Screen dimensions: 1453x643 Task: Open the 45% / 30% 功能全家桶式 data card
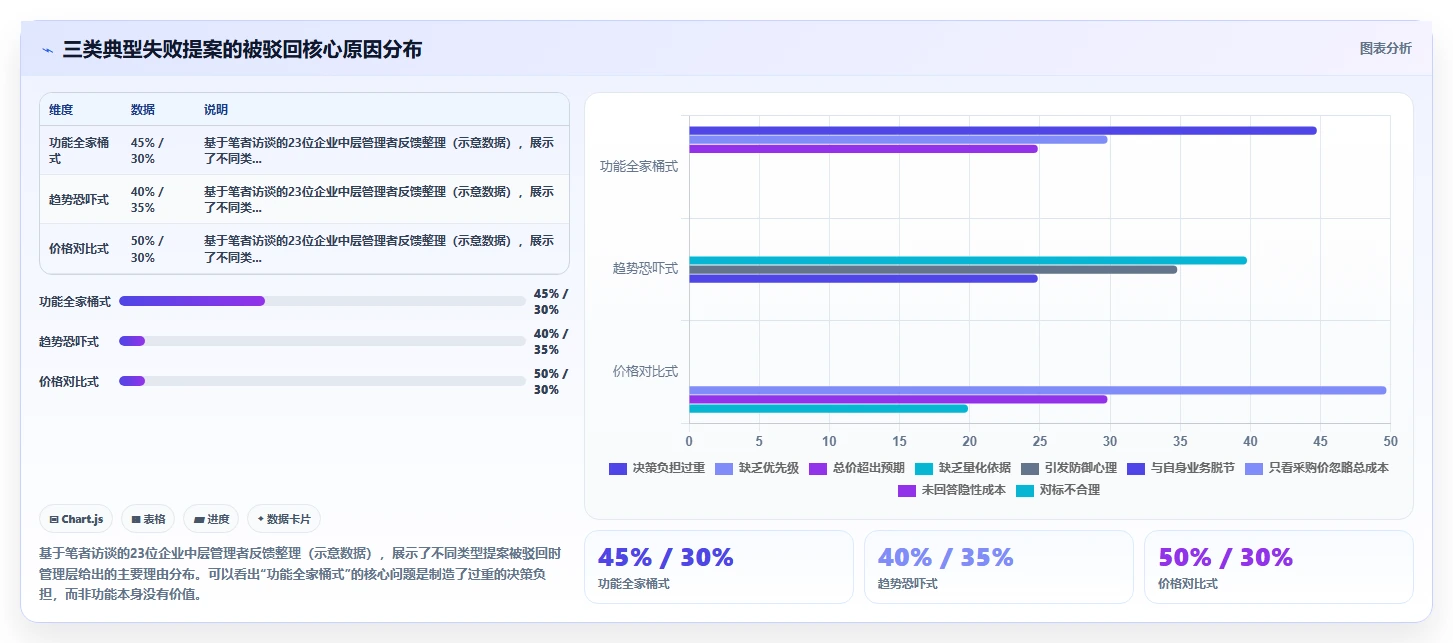(718, 567)
